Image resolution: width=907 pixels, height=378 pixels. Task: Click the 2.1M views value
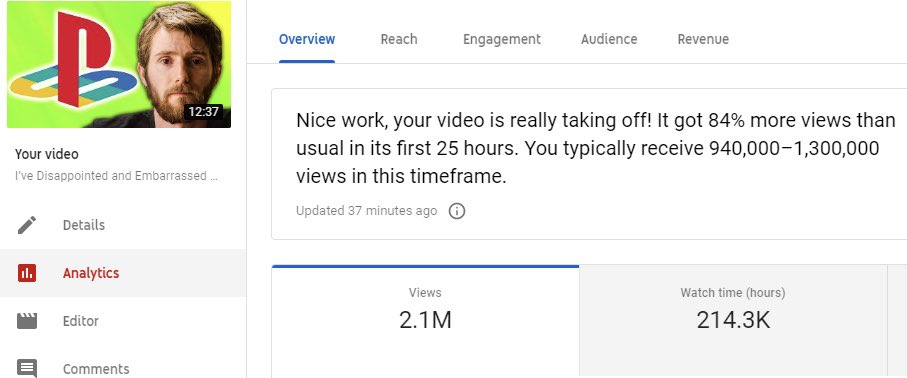pos(425,320)
